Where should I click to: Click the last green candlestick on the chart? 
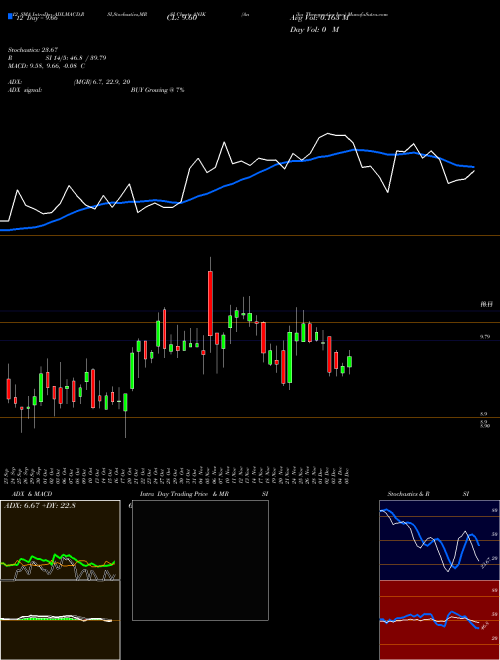coord(349,362)
